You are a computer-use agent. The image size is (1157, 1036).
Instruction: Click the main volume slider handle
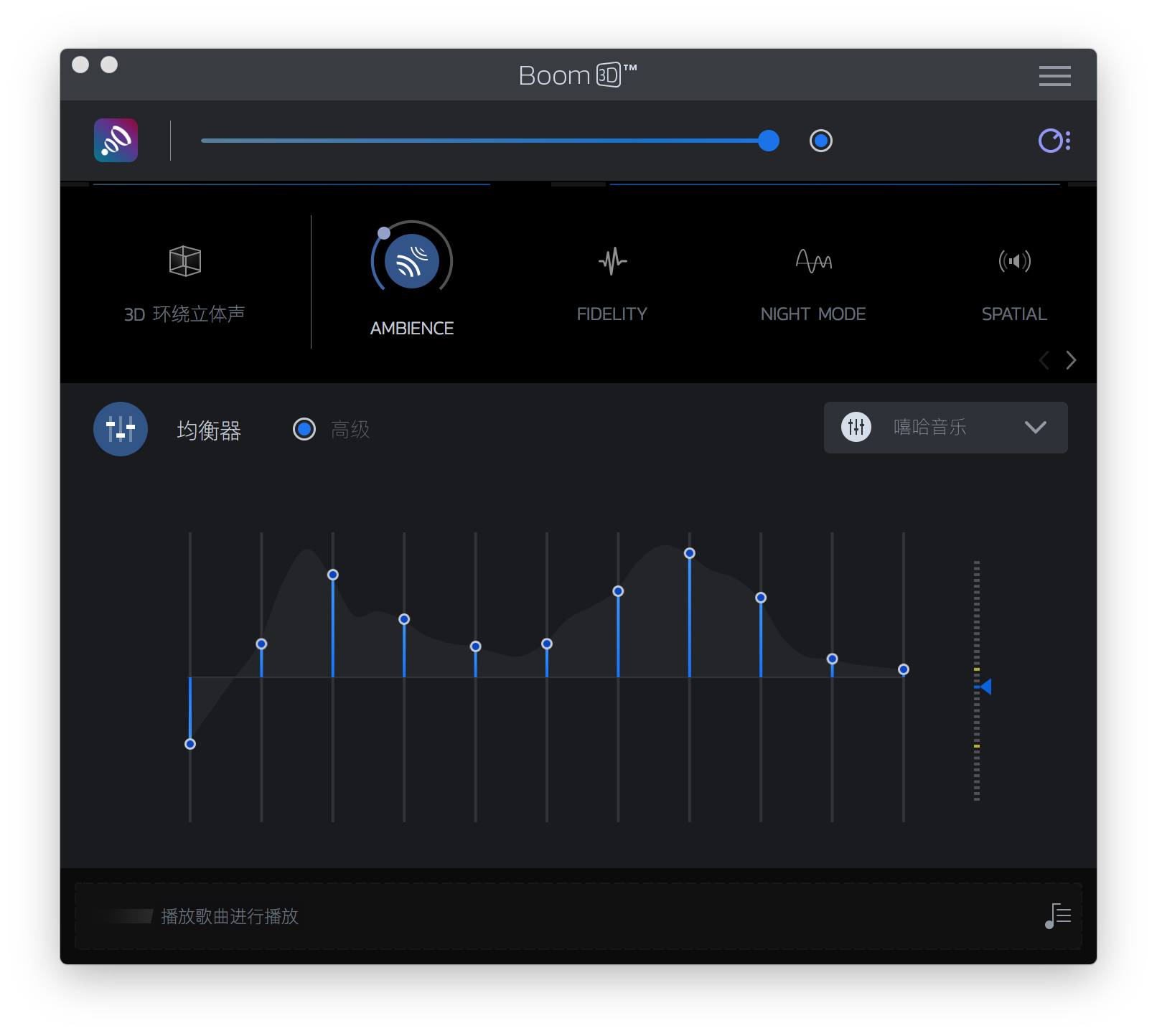tap(769, 141)
